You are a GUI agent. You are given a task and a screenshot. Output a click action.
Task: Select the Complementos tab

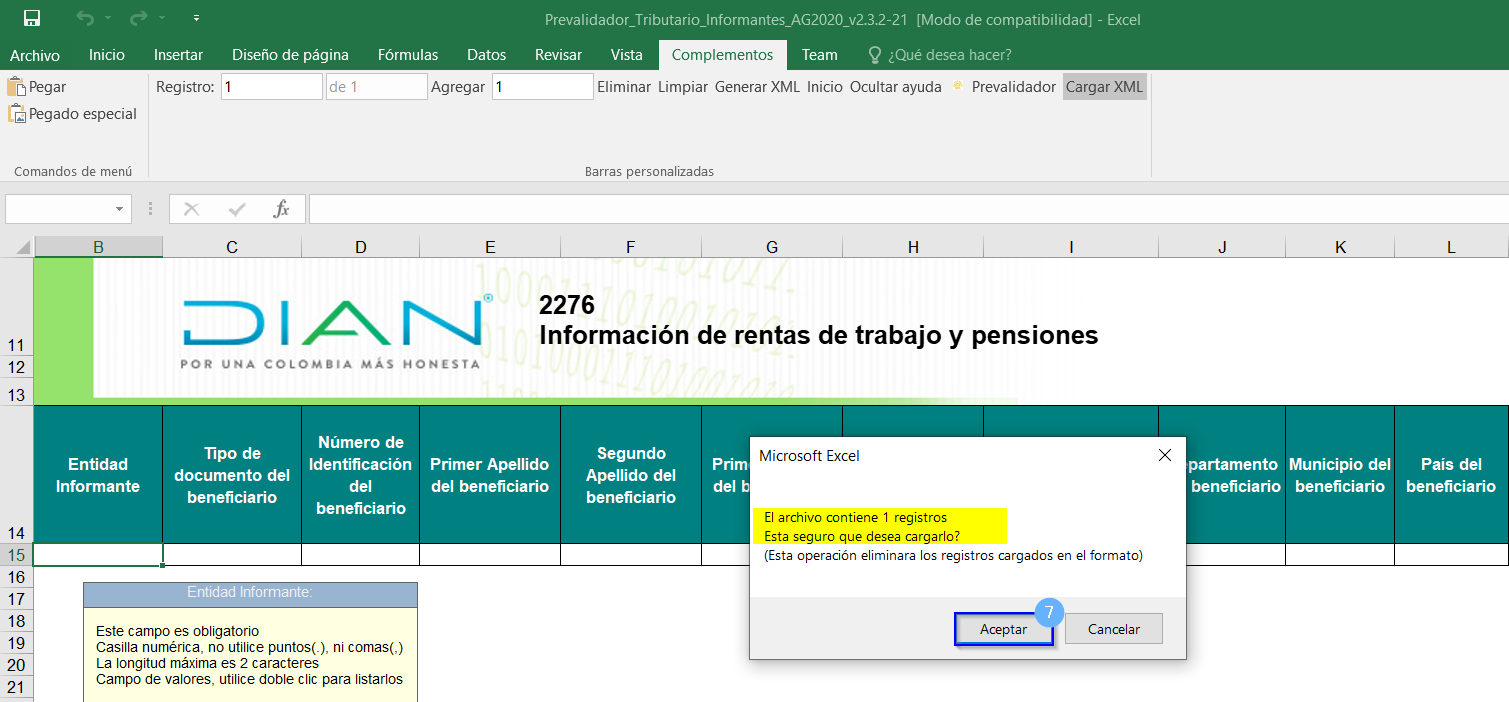722,55
